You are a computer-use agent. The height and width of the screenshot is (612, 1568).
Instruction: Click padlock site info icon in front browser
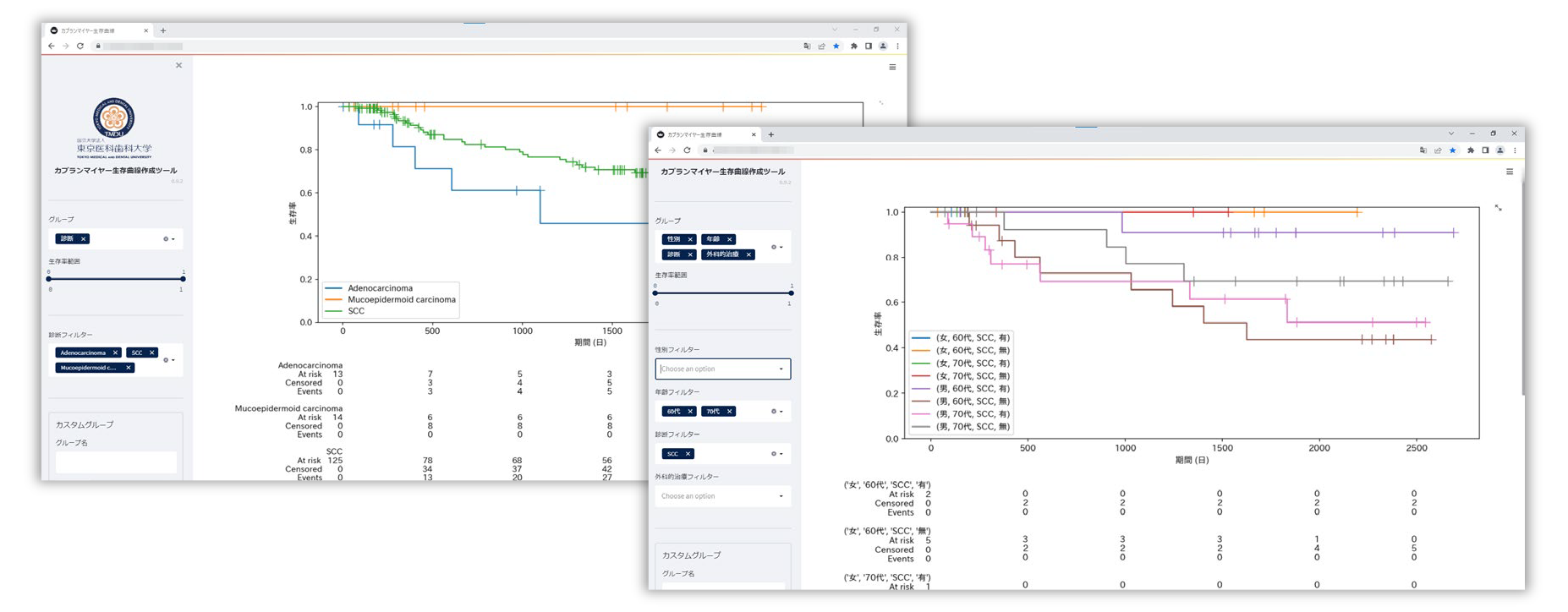705,150
